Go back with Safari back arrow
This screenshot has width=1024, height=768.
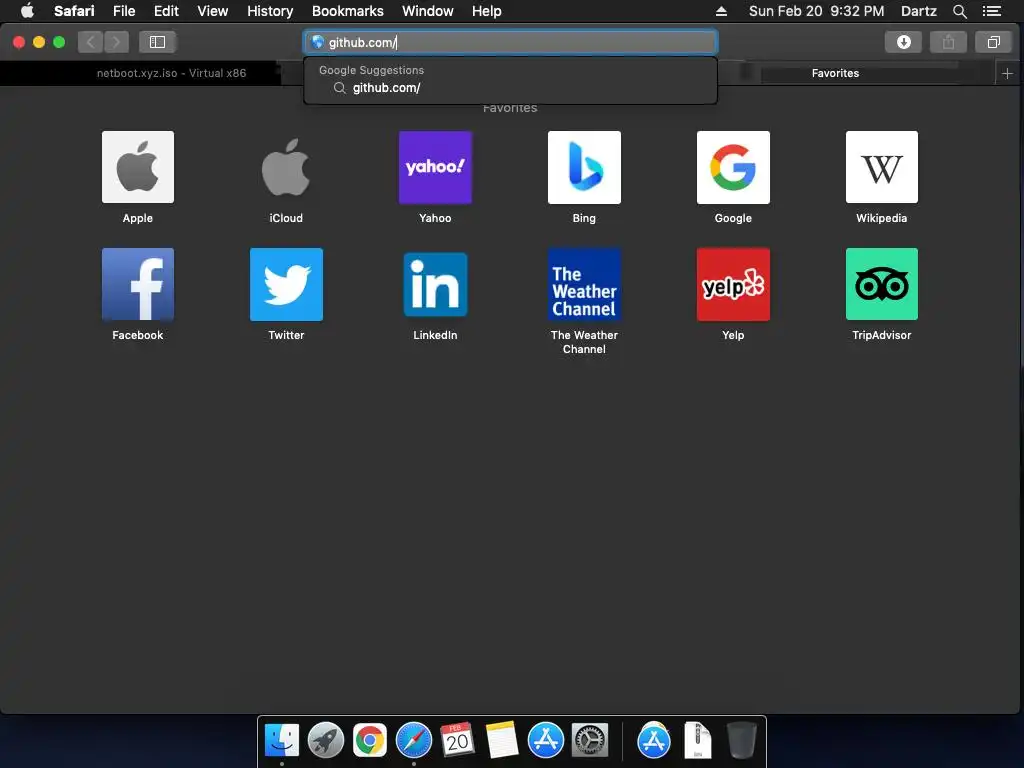click(91, 42)
